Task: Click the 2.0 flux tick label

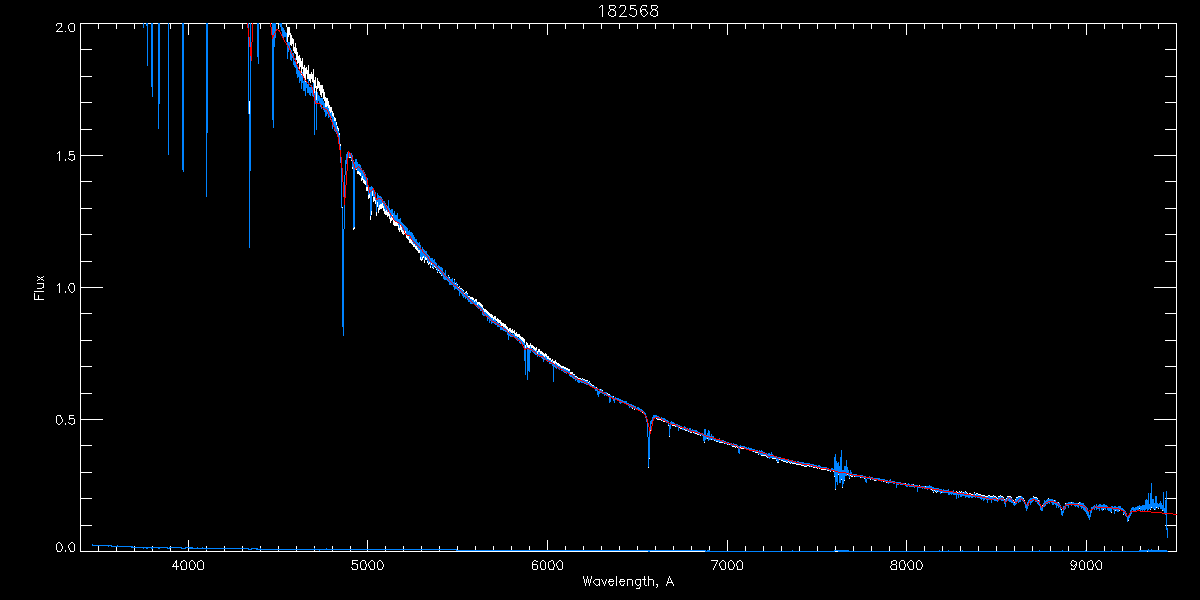Action: point(64,28)
